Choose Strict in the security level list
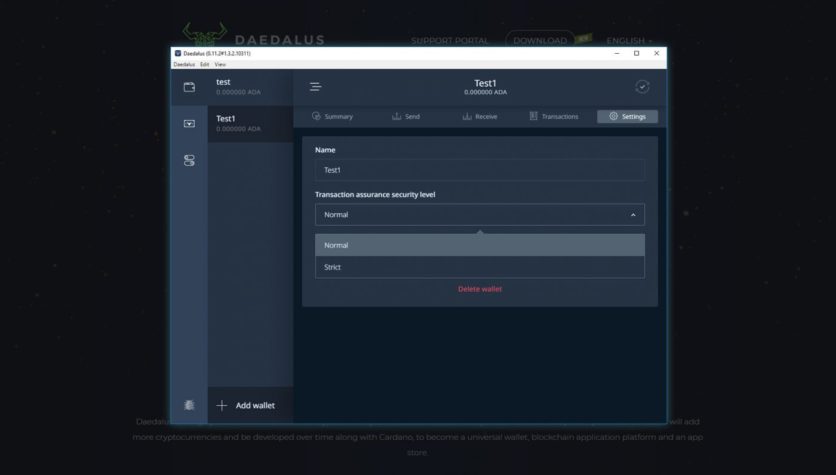This screenshot has height=475, width=836. (480, 267)
